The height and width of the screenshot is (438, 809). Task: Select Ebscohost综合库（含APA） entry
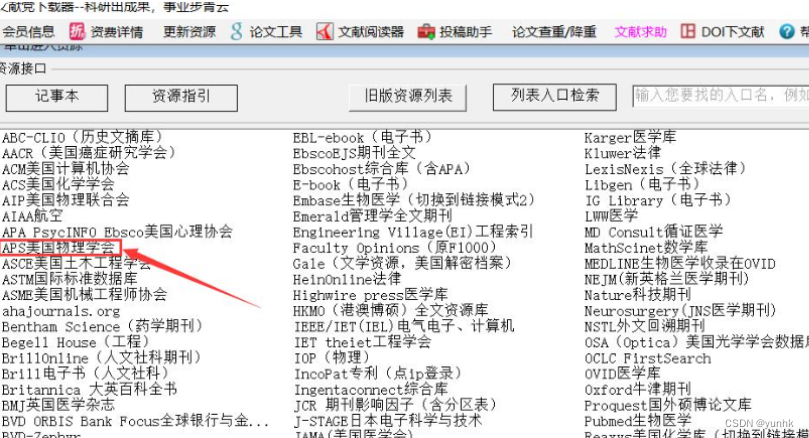tap(382, 168)
